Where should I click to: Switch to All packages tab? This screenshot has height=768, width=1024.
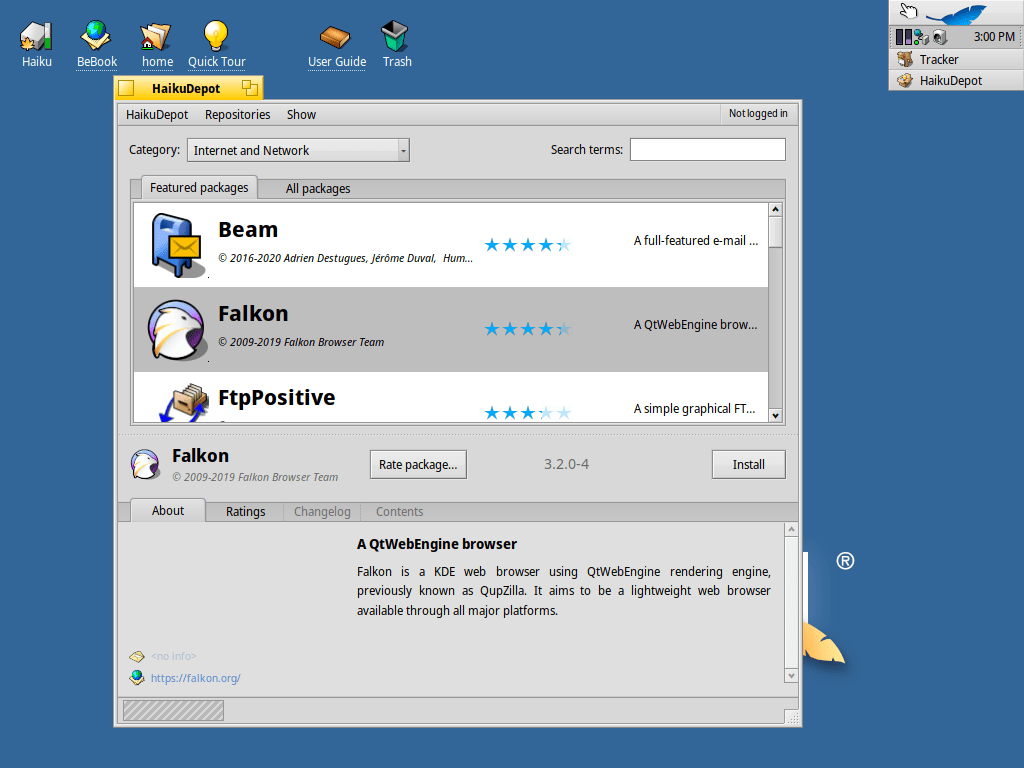[318, 189]
